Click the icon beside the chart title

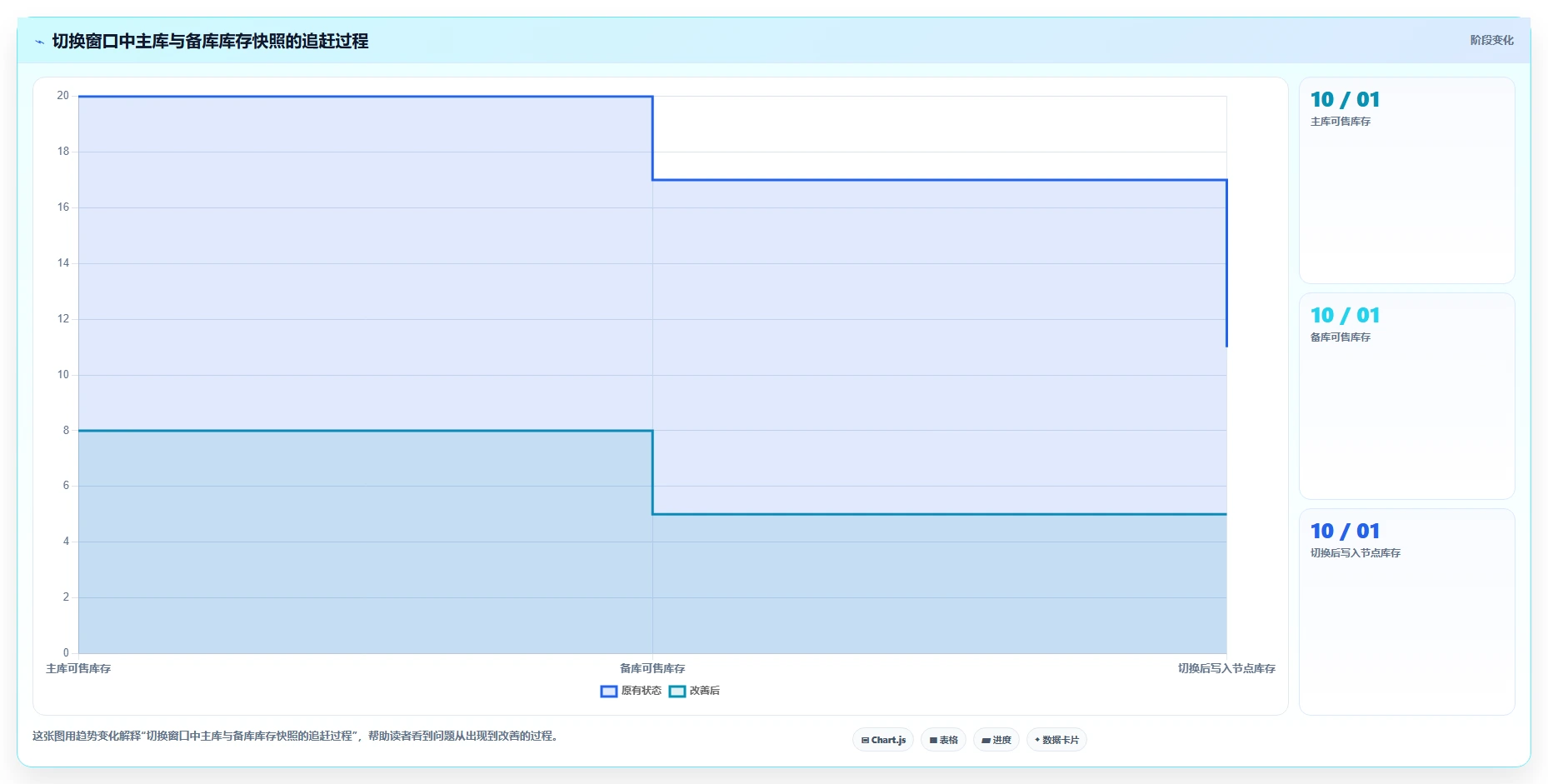point(39,42)
